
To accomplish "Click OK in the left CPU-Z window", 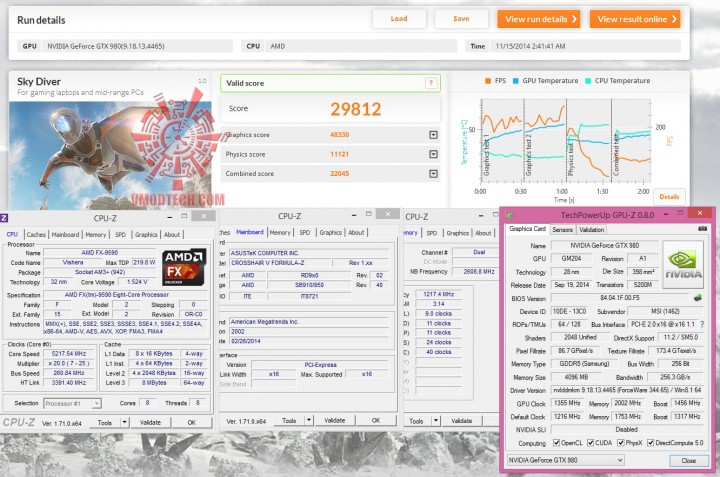I will click(x=191, y=422).
